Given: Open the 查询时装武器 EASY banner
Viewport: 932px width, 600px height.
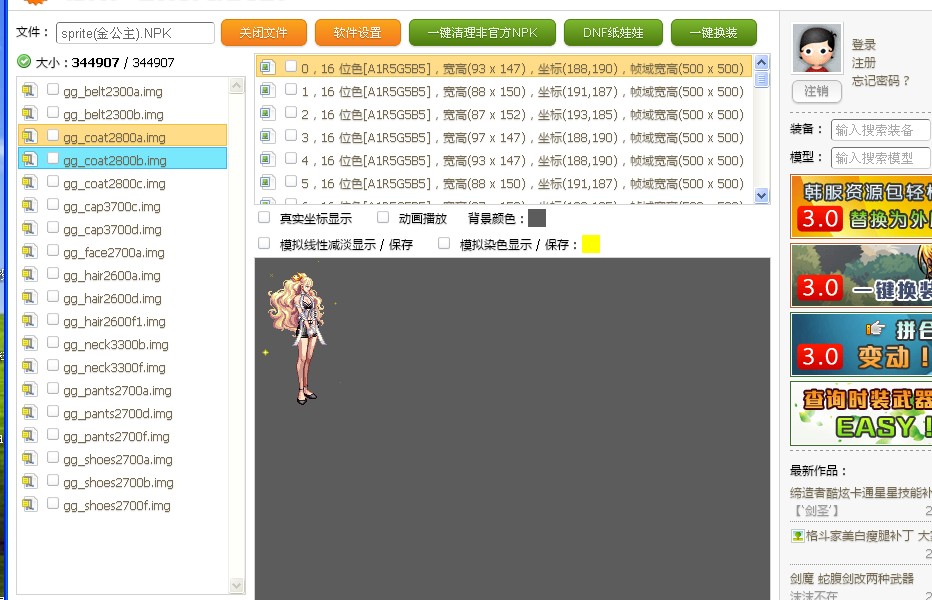Looking at the screenshot, I should coord(861,413).
